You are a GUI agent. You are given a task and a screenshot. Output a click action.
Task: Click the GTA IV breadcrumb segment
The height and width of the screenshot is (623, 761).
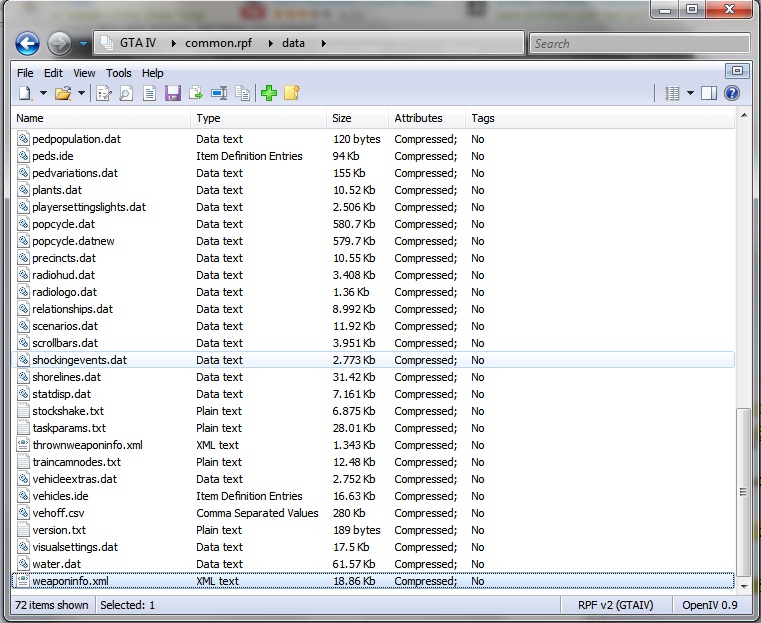pos(138,43)
